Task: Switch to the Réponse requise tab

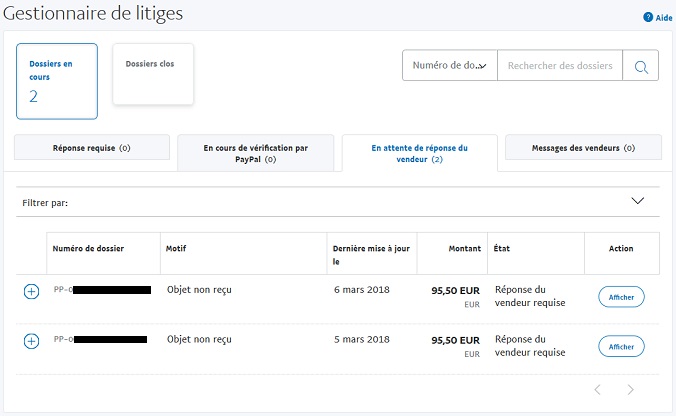Action: 91,148
